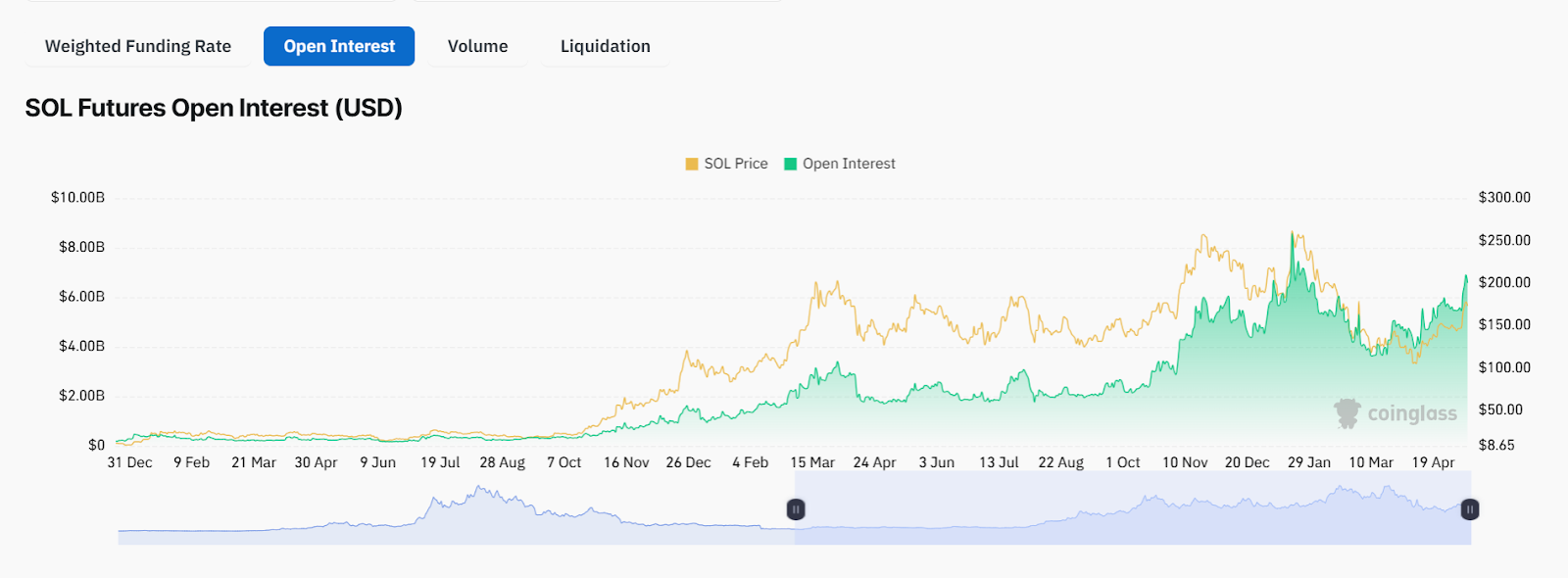Toggle the SOL Price legend series
The image size is (1568, 578).
[x=726, y=164]
